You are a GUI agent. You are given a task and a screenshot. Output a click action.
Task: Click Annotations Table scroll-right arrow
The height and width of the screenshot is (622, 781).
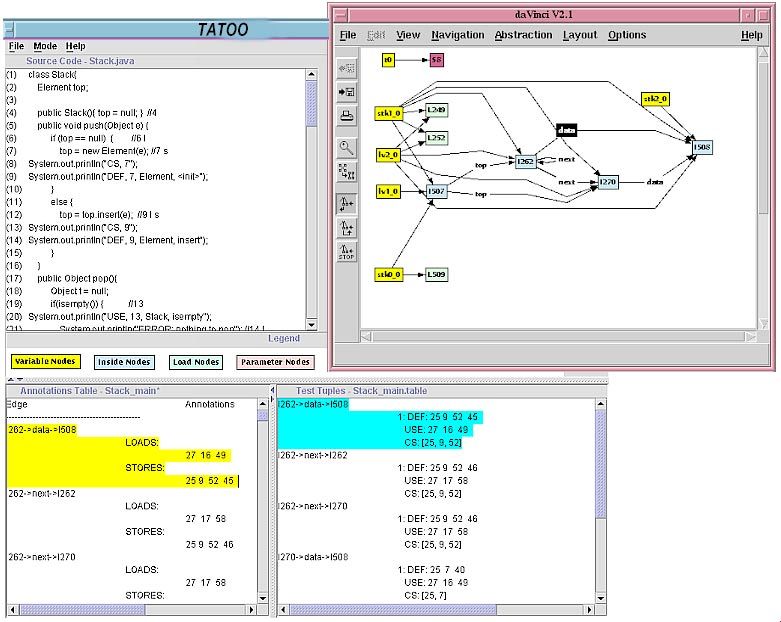252,610
